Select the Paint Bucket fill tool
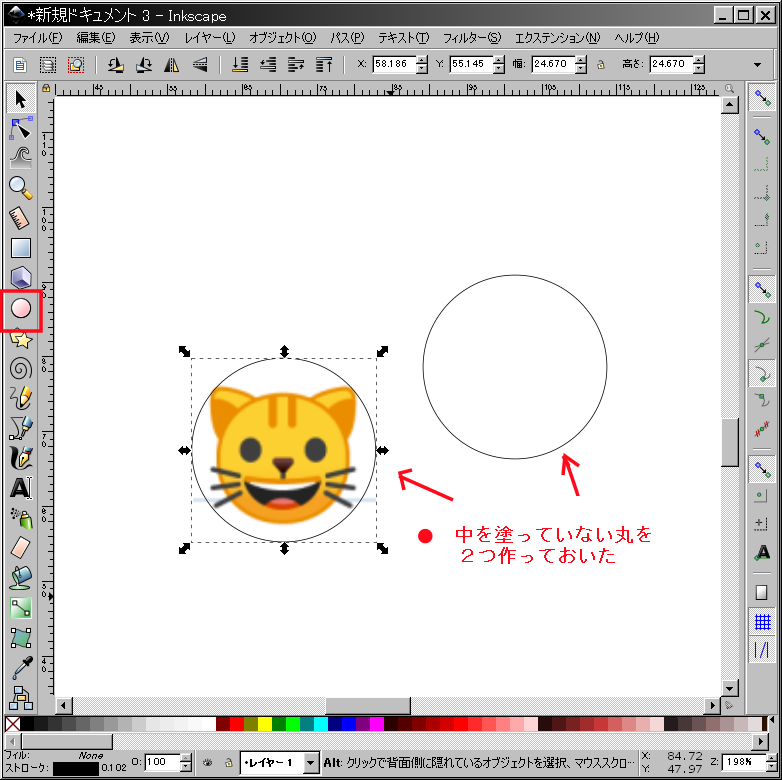Screen dimensions: 782x780 coord(20,578)
